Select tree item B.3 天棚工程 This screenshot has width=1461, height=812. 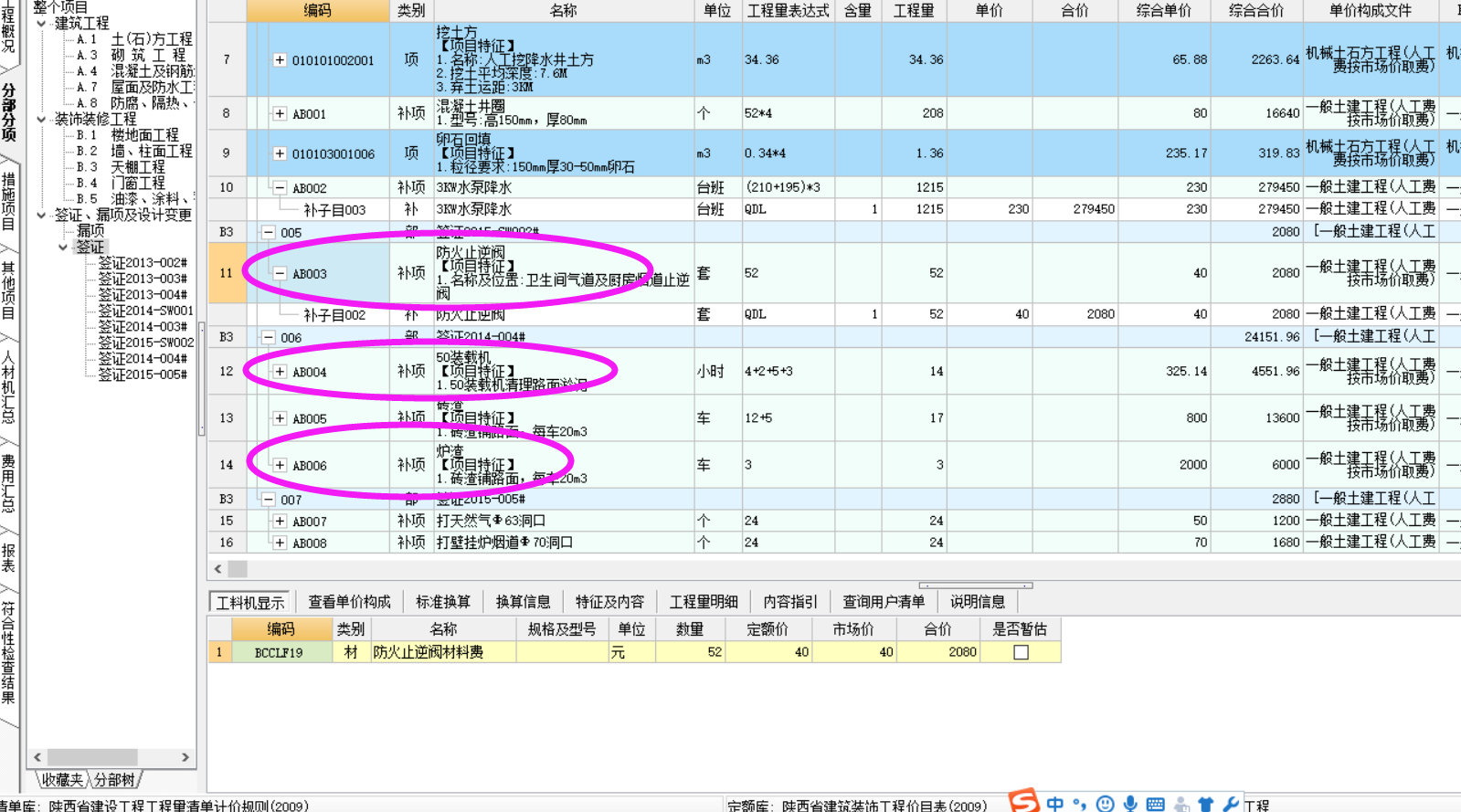click(121, 168)
